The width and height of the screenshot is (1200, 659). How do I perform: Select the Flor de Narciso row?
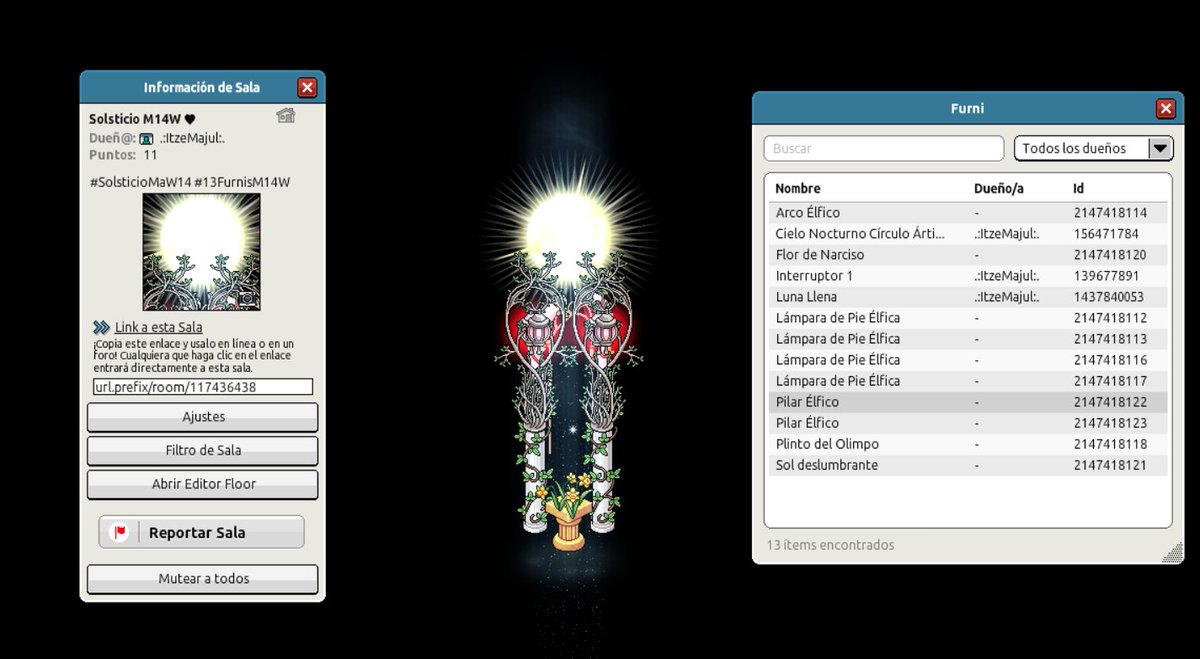coord(968,255)
